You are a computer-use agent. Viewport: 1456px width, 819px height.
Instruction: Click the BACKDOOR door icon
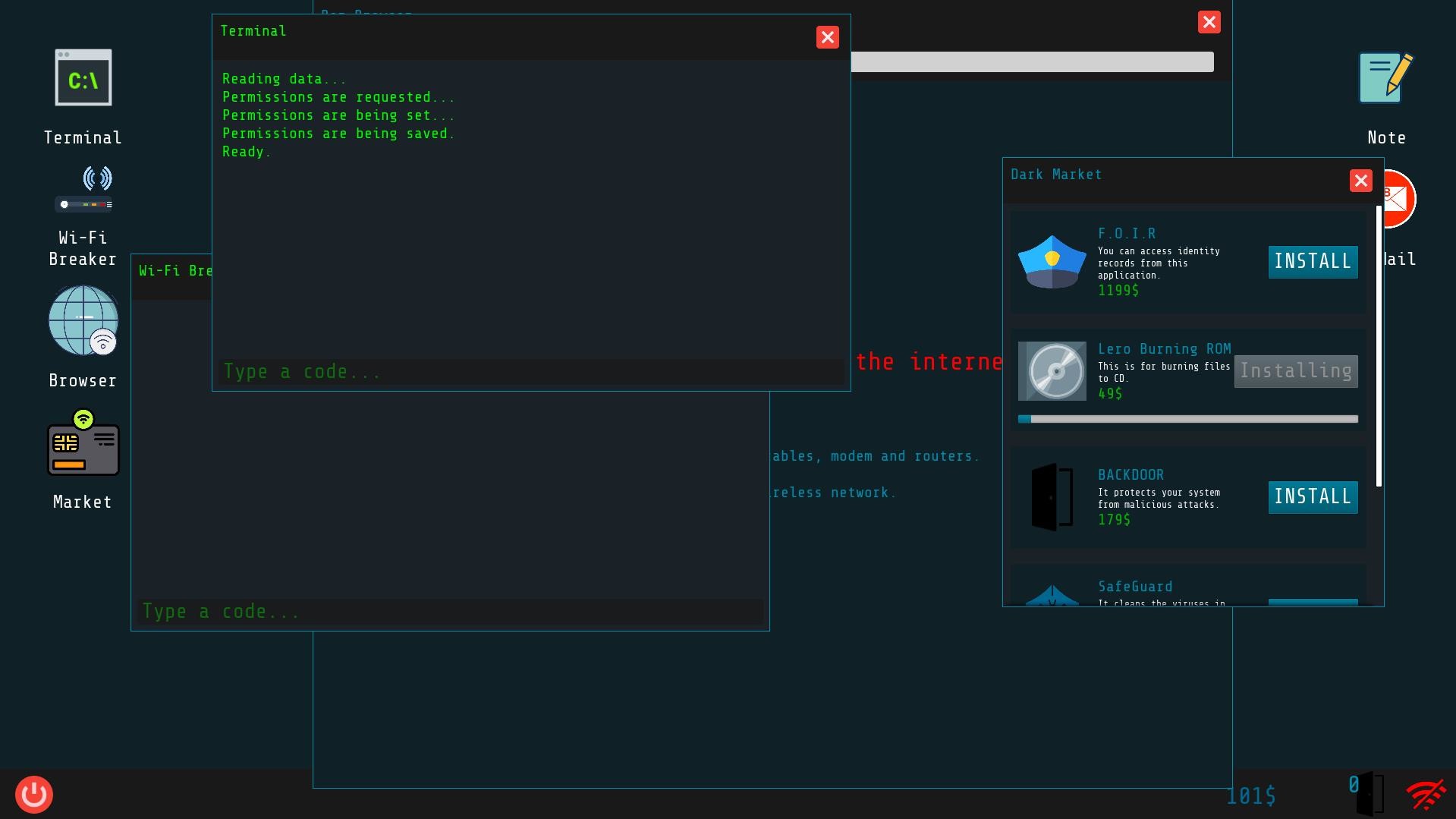[1052, 497]
